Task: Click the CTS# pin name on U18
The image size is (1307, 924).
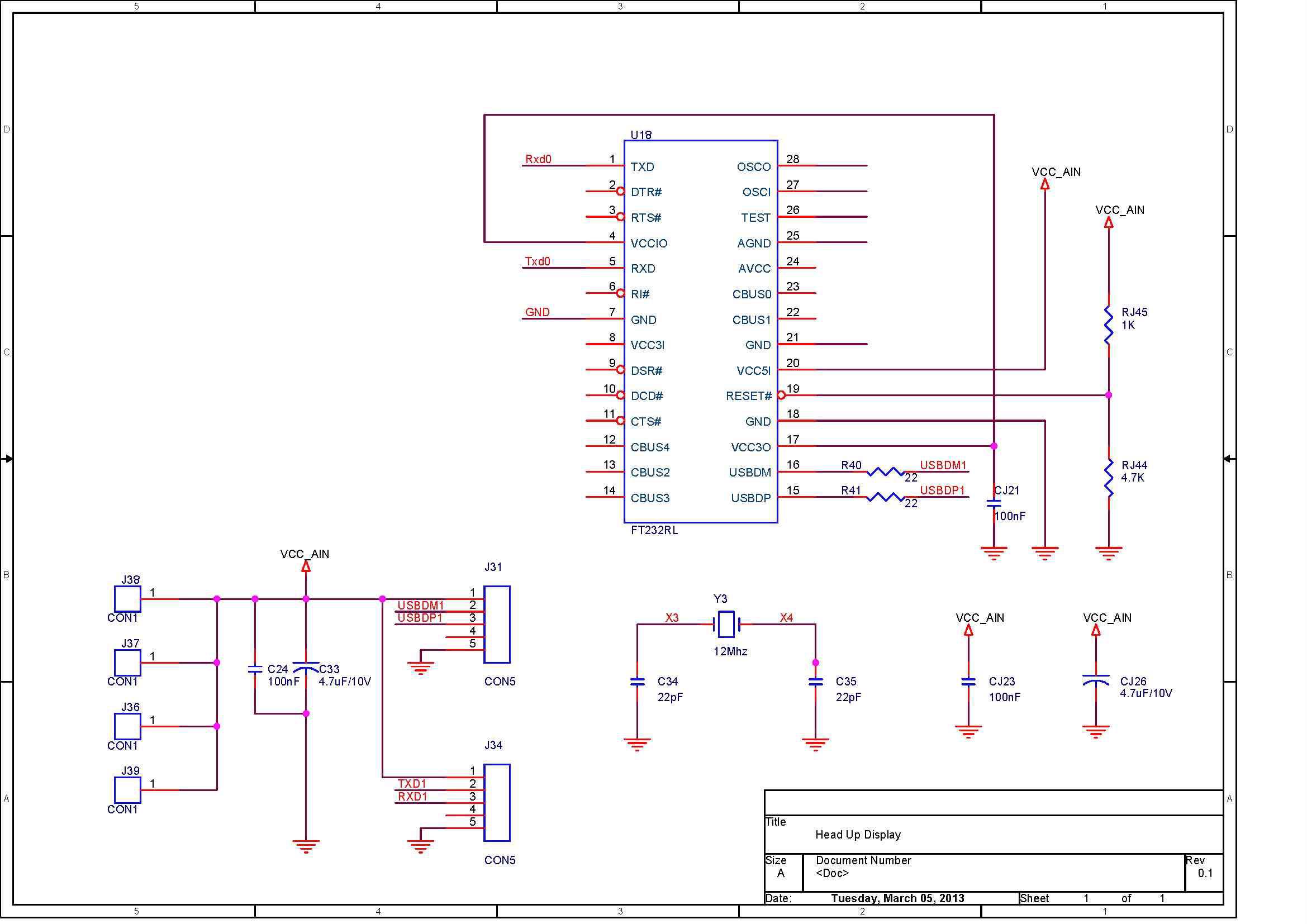Action: click(646, 422)
